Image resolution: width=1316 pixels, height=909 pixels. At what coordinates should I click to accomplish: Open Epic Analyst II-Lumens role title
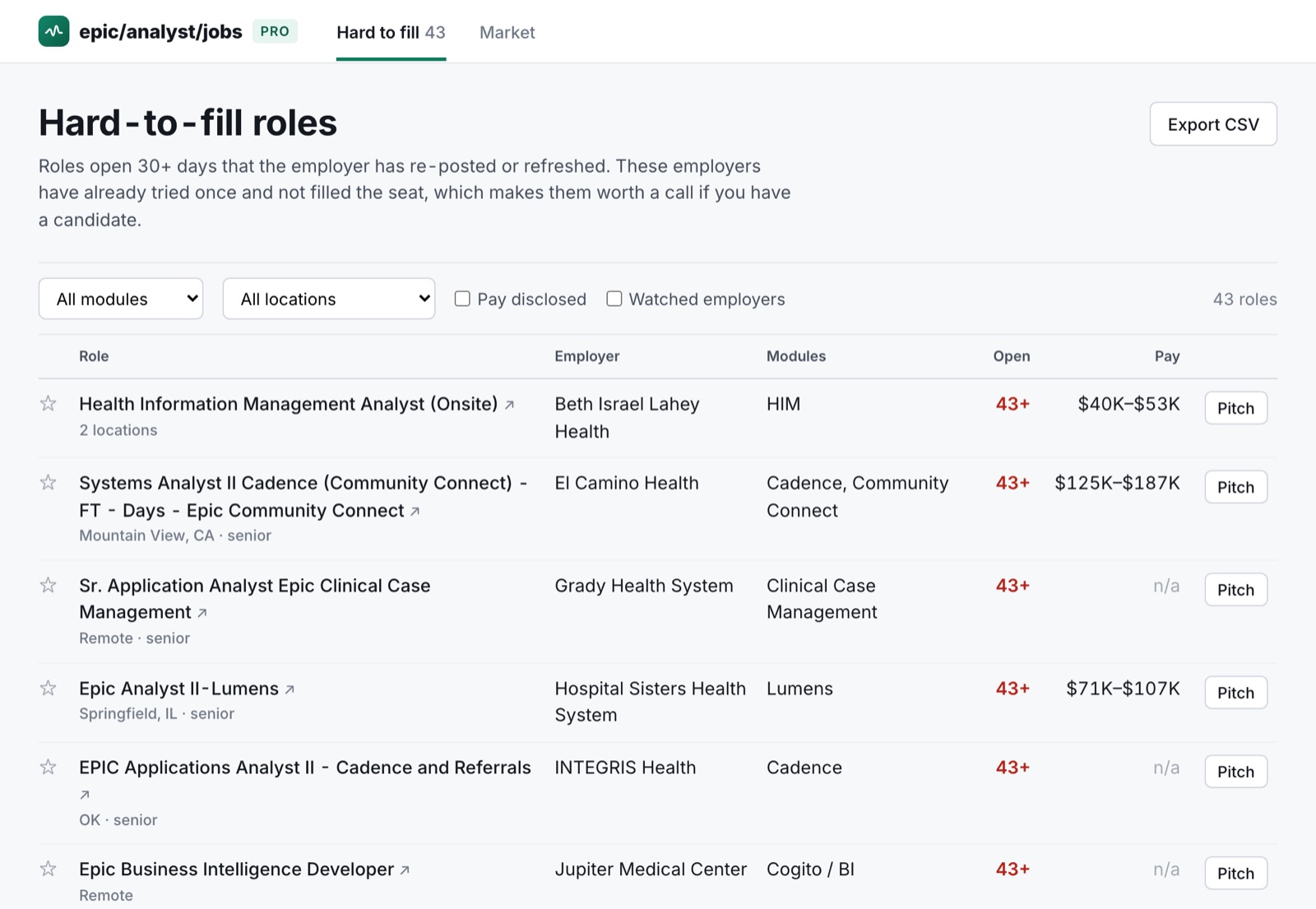click(x=178, y=689)
